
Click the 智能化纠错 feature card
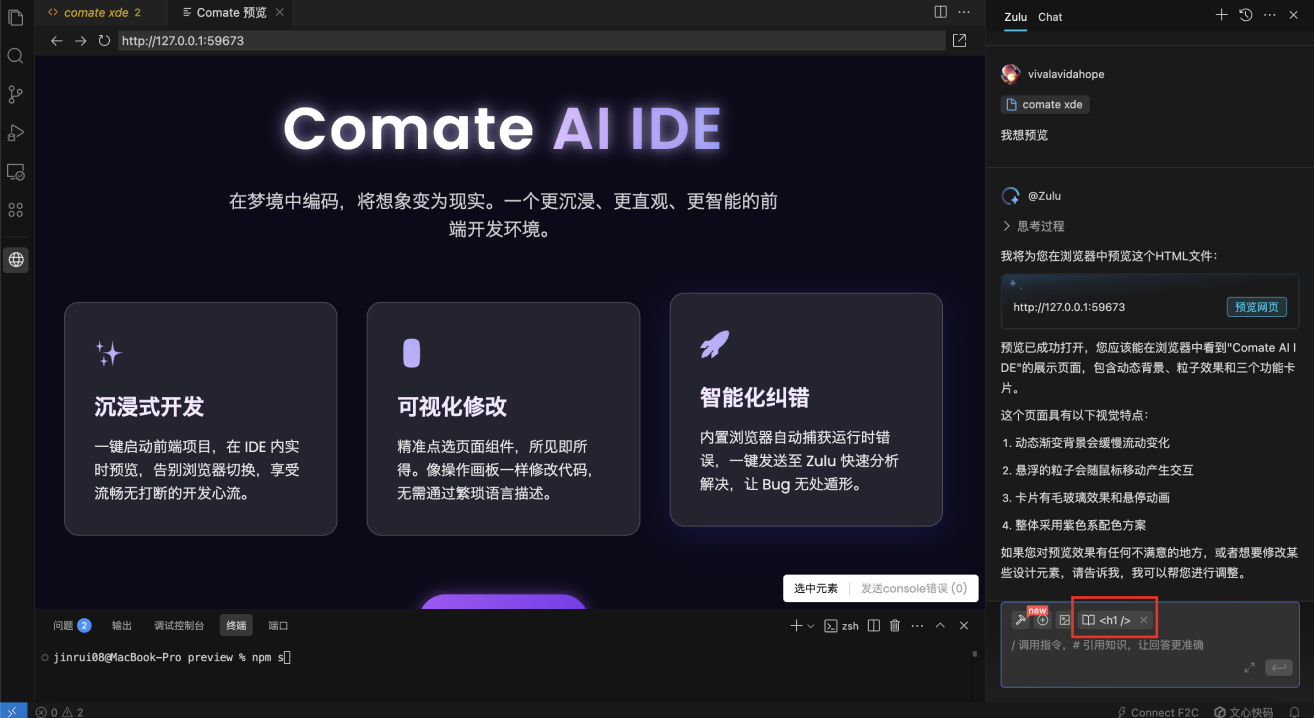click(806, 409)
